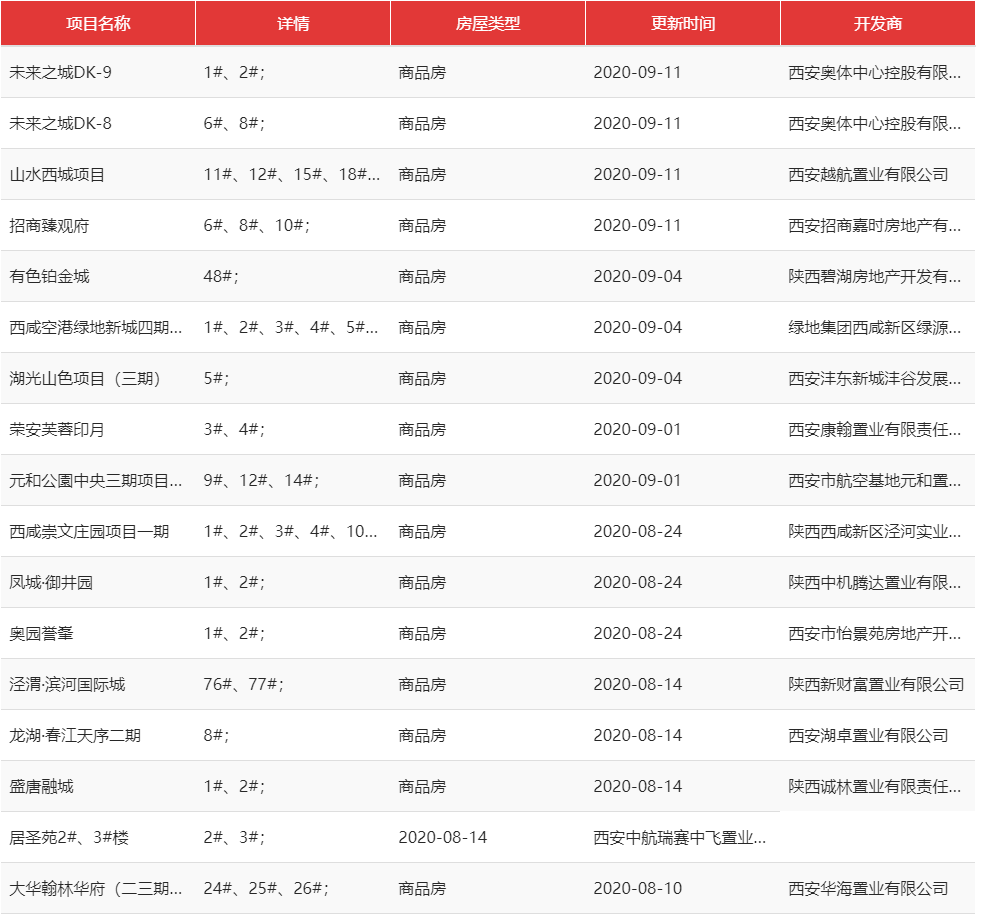The height and width of the screenshot is (920, 987).
Task: Click developer 西安市航空基地元和置
Action: pyautogui.click(x=874, y=480)
